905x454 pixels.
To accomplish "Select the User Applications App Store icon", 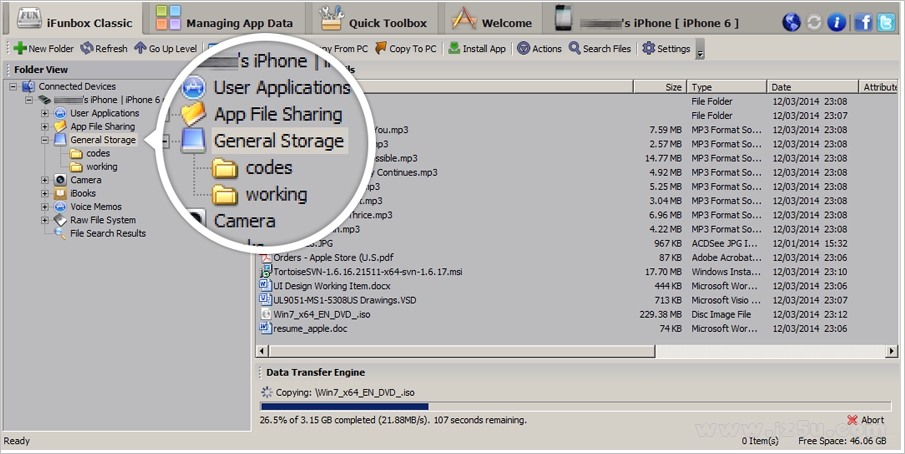I will [x=60, y=113].
